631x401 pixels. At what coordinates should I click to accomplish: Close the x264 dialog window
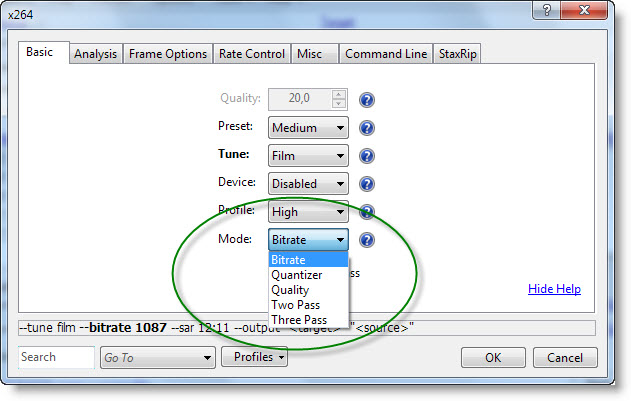584,10
